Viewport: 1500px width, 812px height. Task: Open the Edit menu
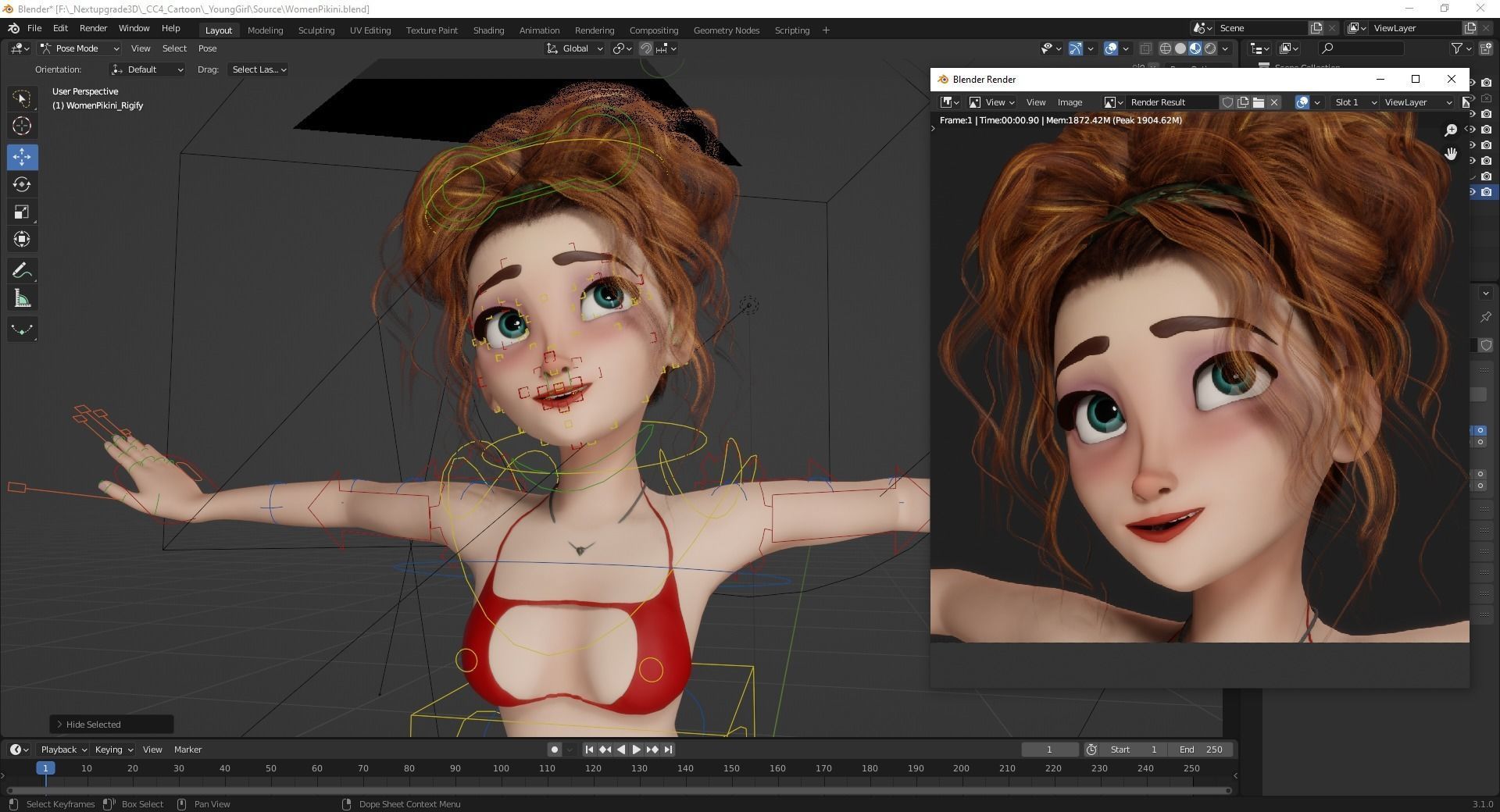pos(60,28)
